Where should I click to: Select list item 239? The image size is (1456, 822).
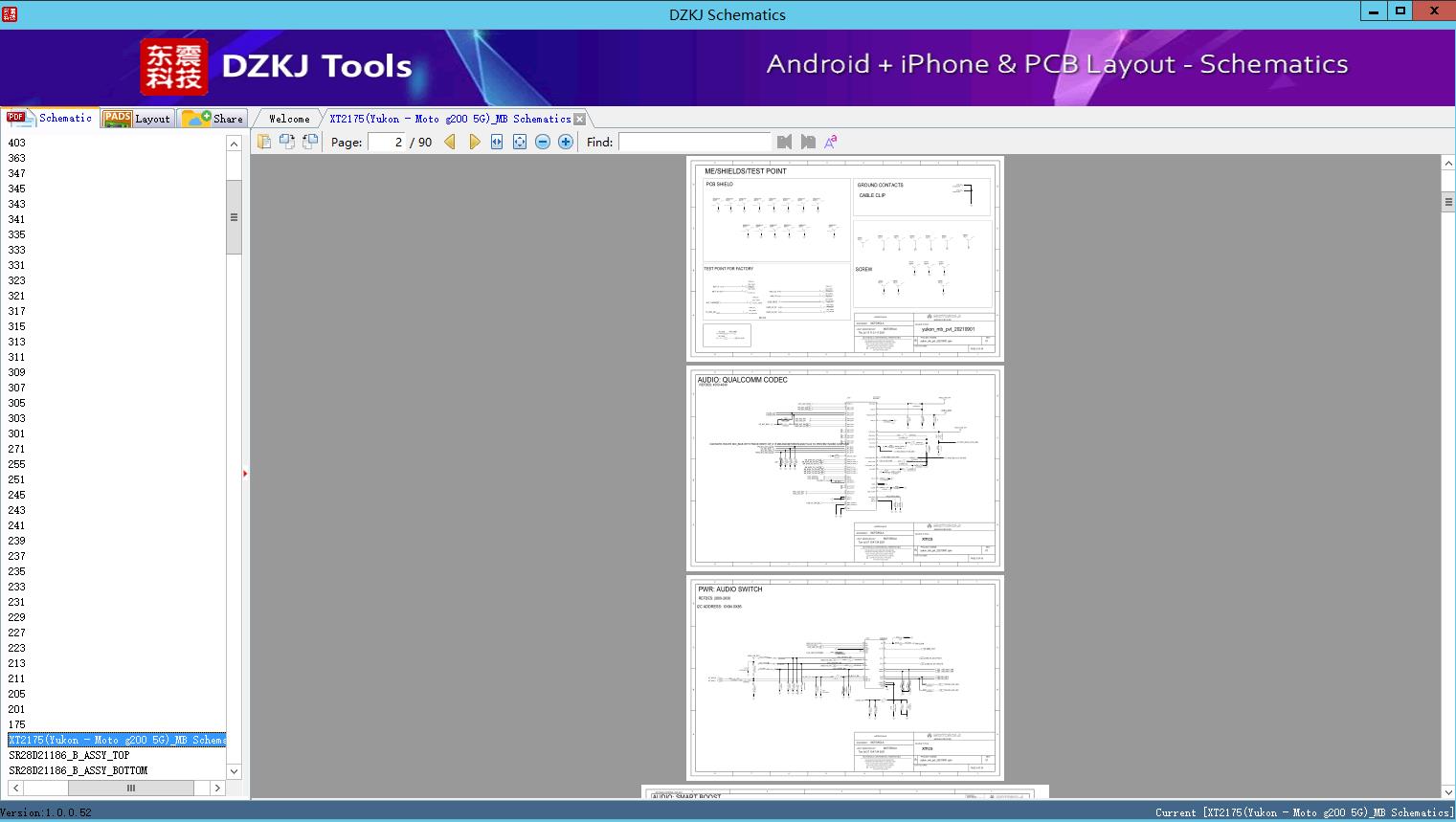tap(17, 541)
